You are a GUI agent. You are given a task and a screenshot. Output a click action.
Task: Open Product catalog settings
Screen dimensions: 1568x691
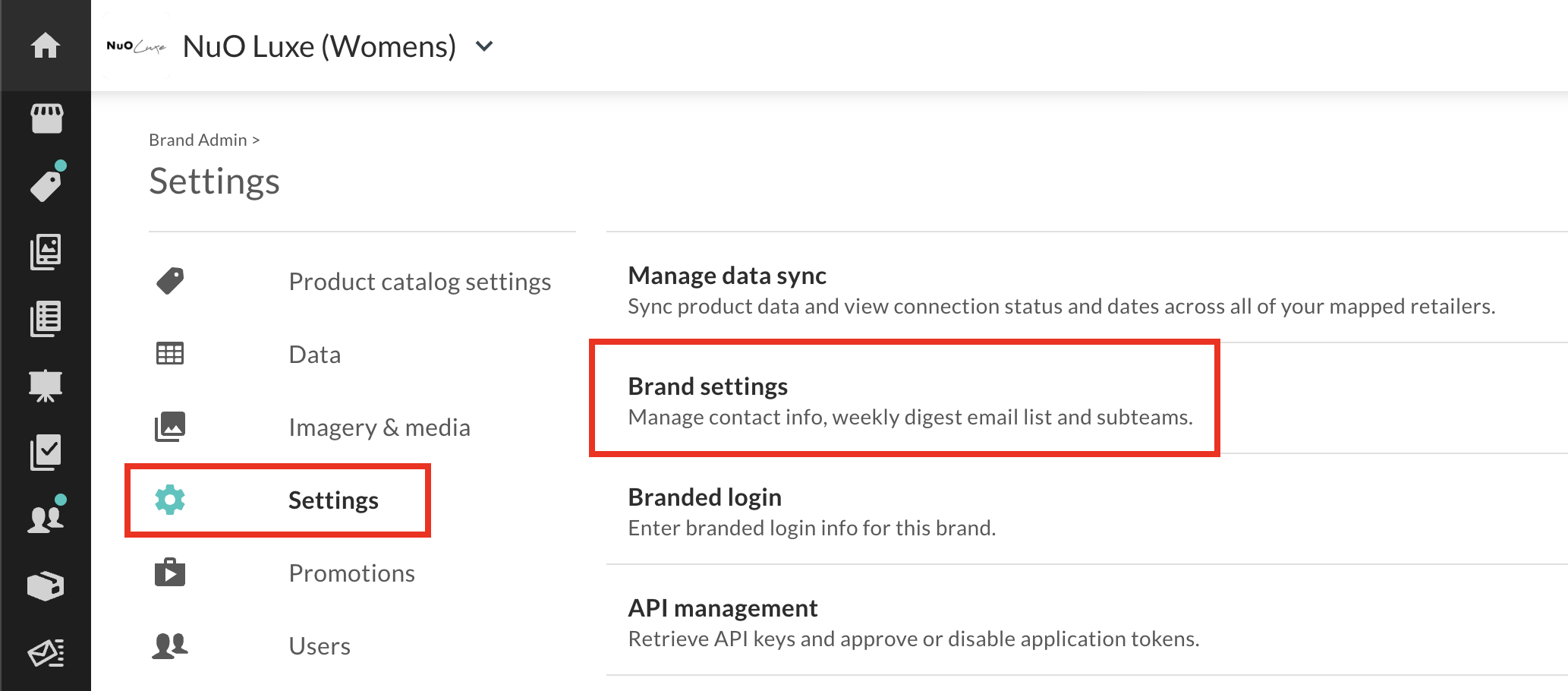tap(420, 282)
